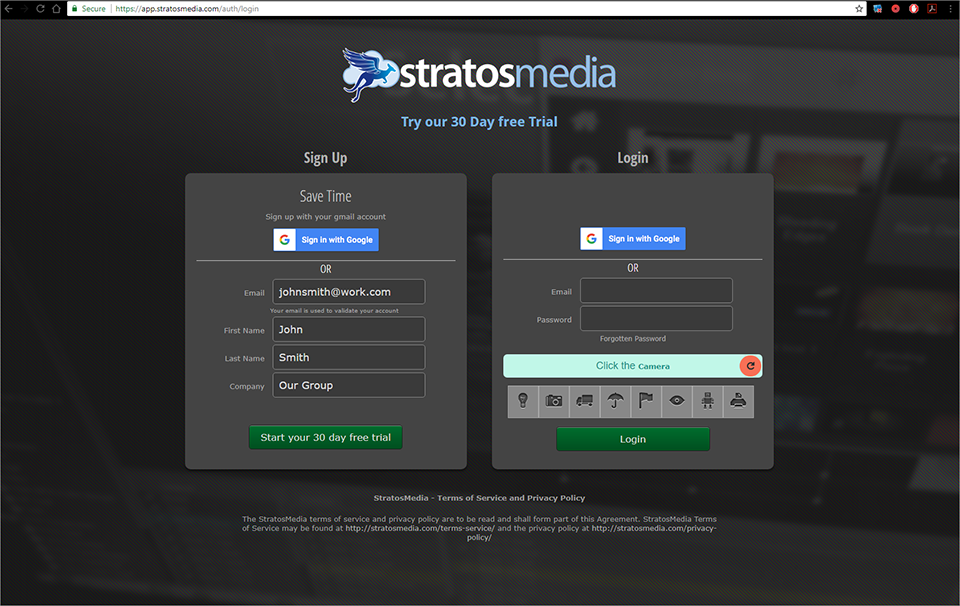Viewport: 960px width, 606px height.
Task: Click the lightbulb icon in the captcha
Action: click(x=523, y=401)
